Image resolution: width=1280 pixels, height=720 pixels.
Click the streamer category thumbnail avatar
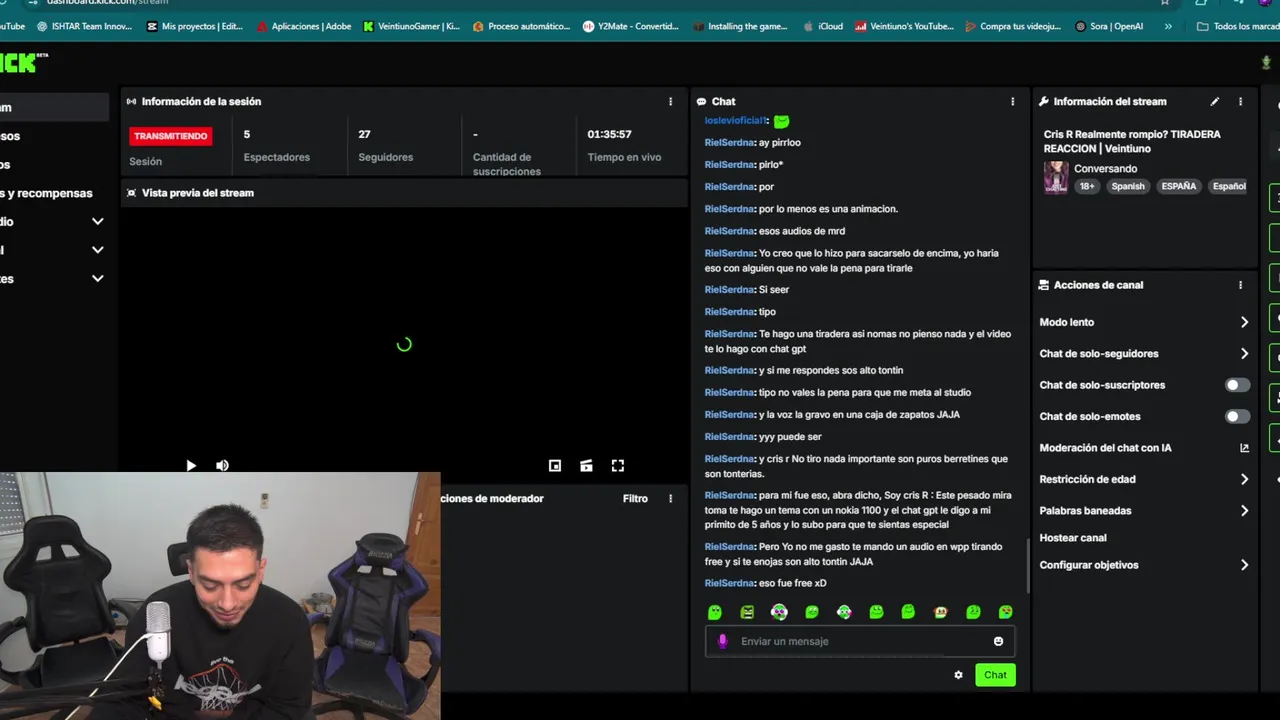coord(1056,178)
